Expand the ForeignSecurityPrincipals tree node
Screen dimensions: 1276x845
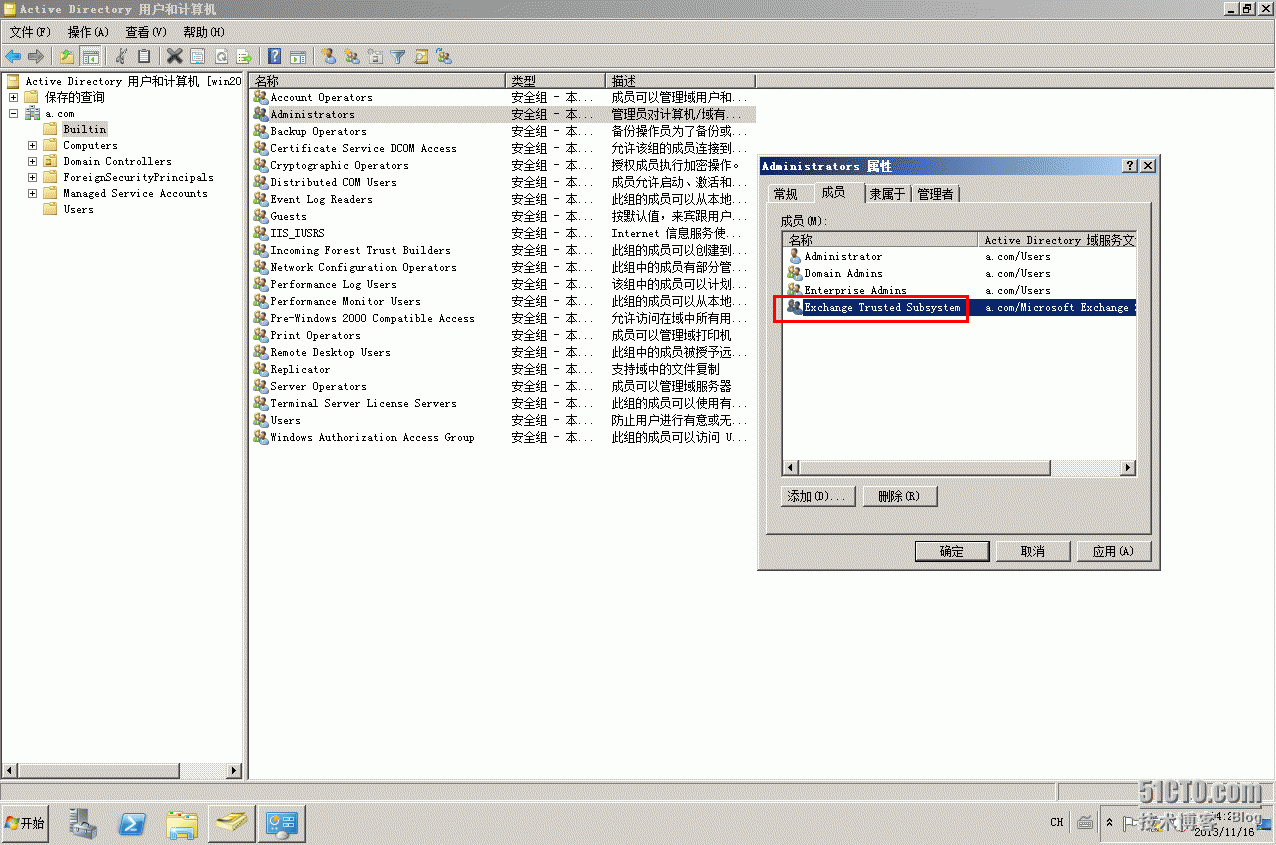(x=33, y=177)
